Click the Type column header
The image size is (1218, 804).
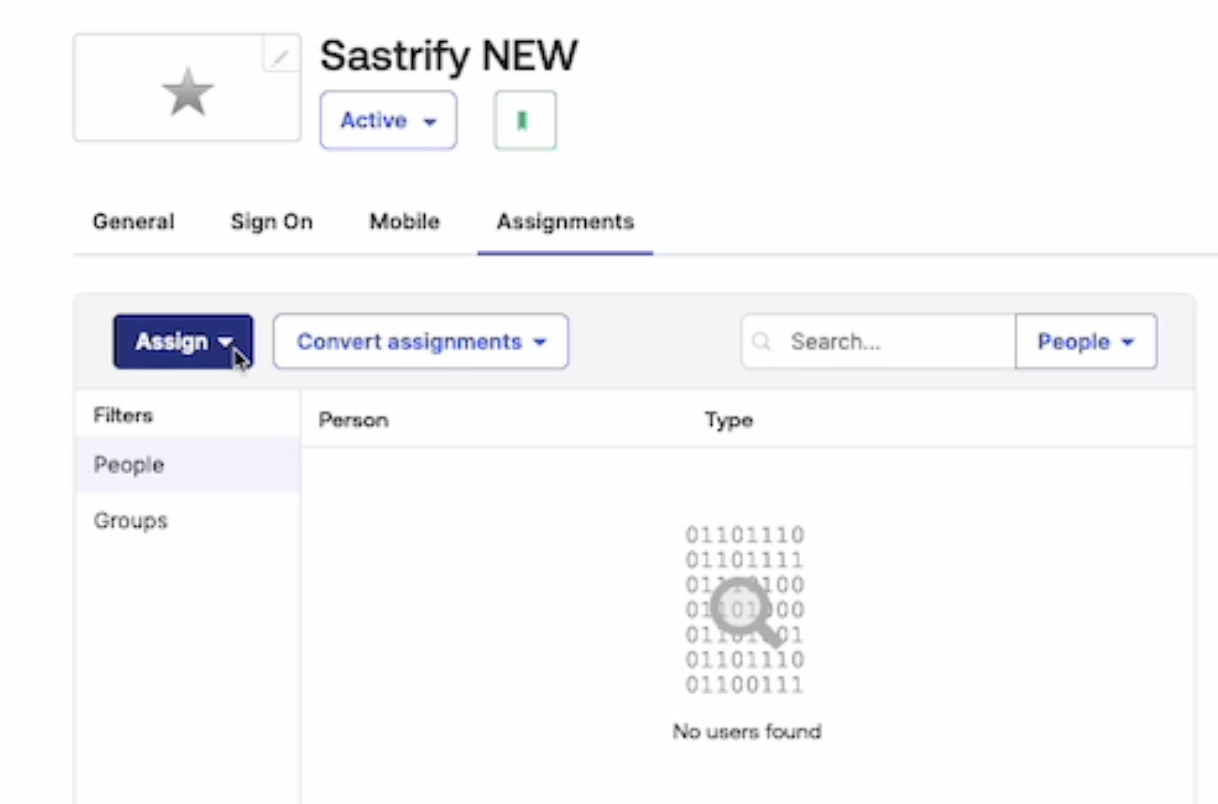coord(728,420)
